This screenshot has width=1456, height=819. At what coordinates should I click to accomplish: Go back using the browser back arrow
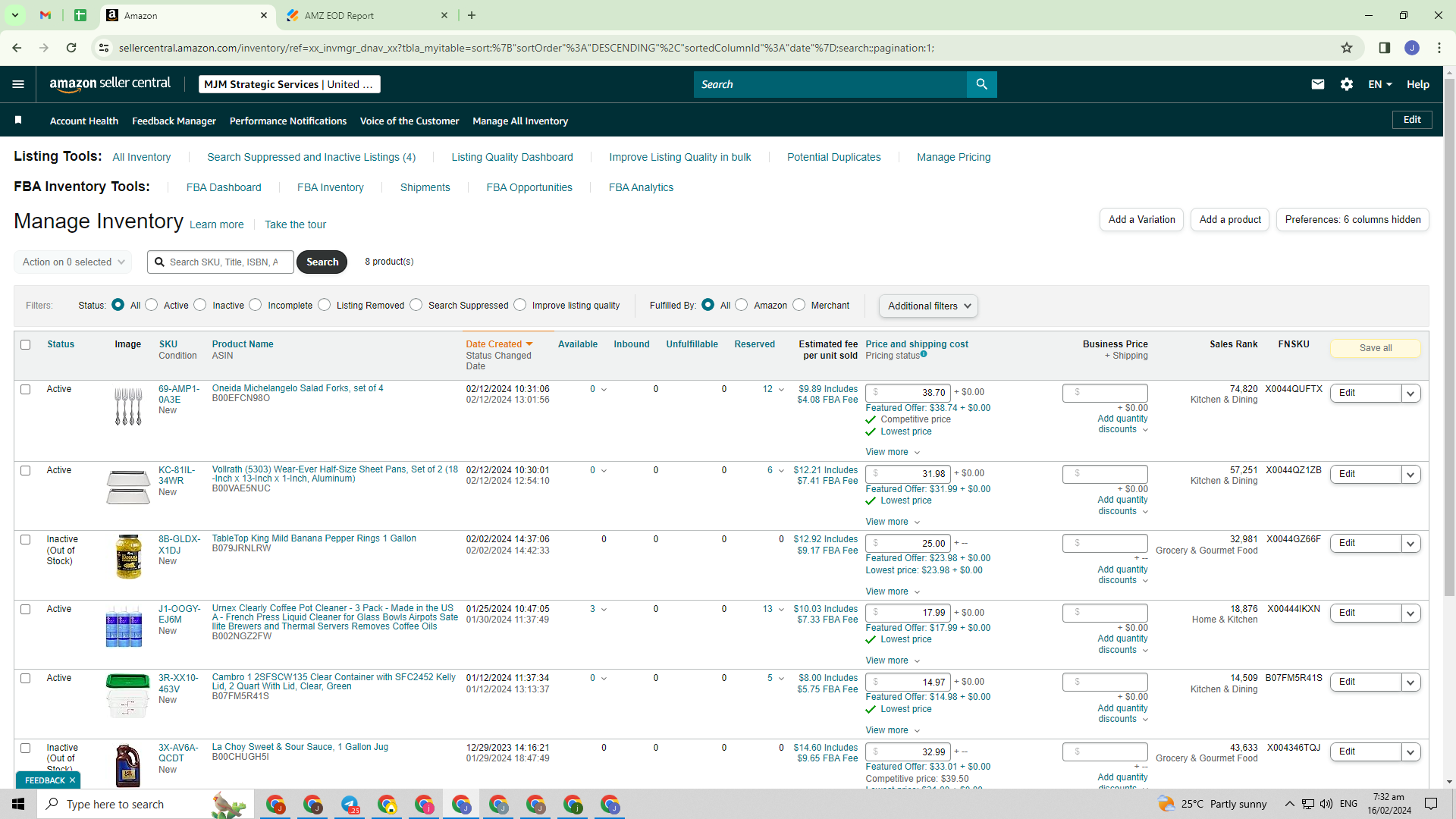(17, 48)
